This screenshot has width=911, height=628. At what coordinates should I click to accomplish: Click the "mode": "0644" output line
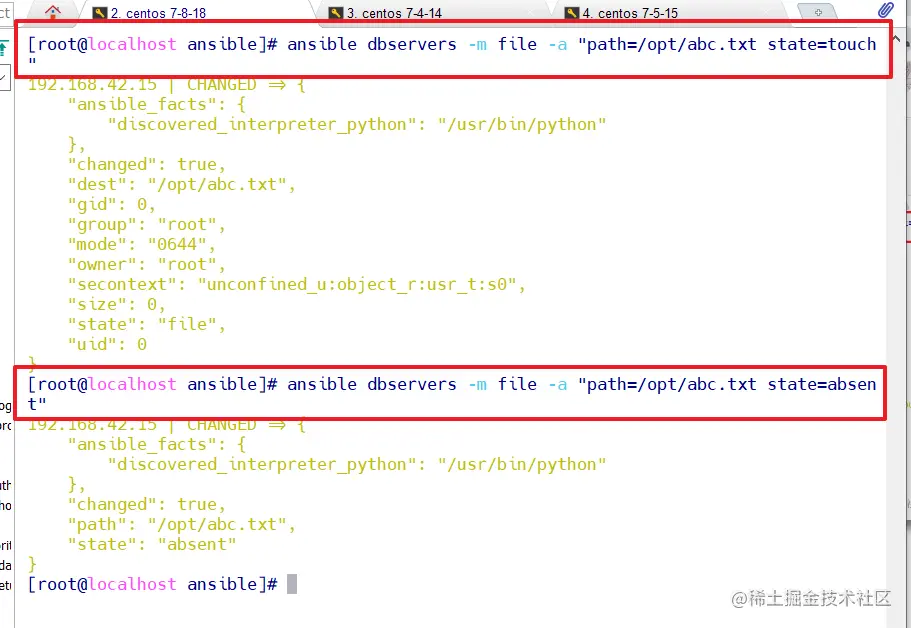tap(141, 245)
